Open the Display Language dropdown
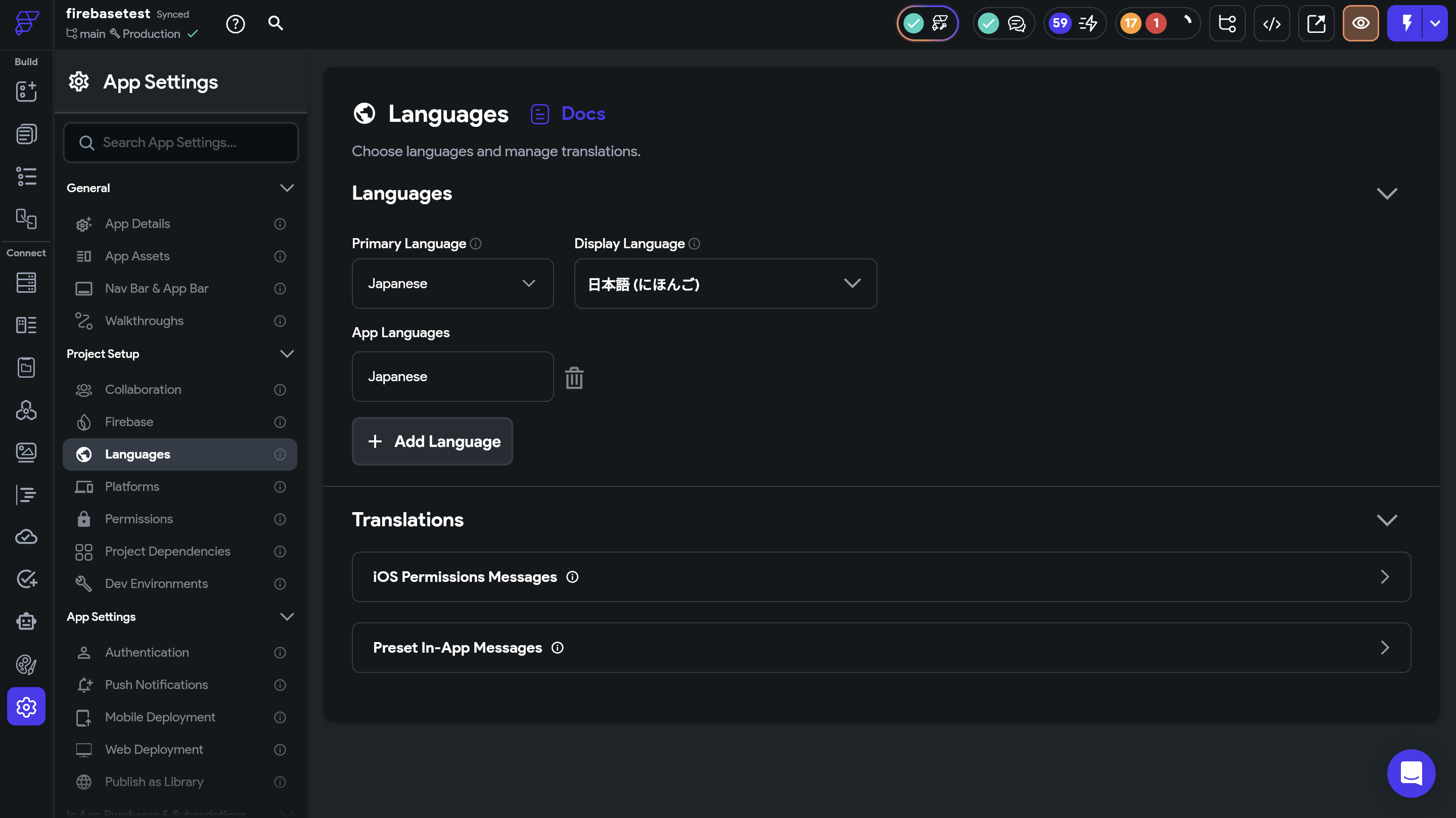The height and width of the screenshot is (818, 1456). click(x=725, y=284)
